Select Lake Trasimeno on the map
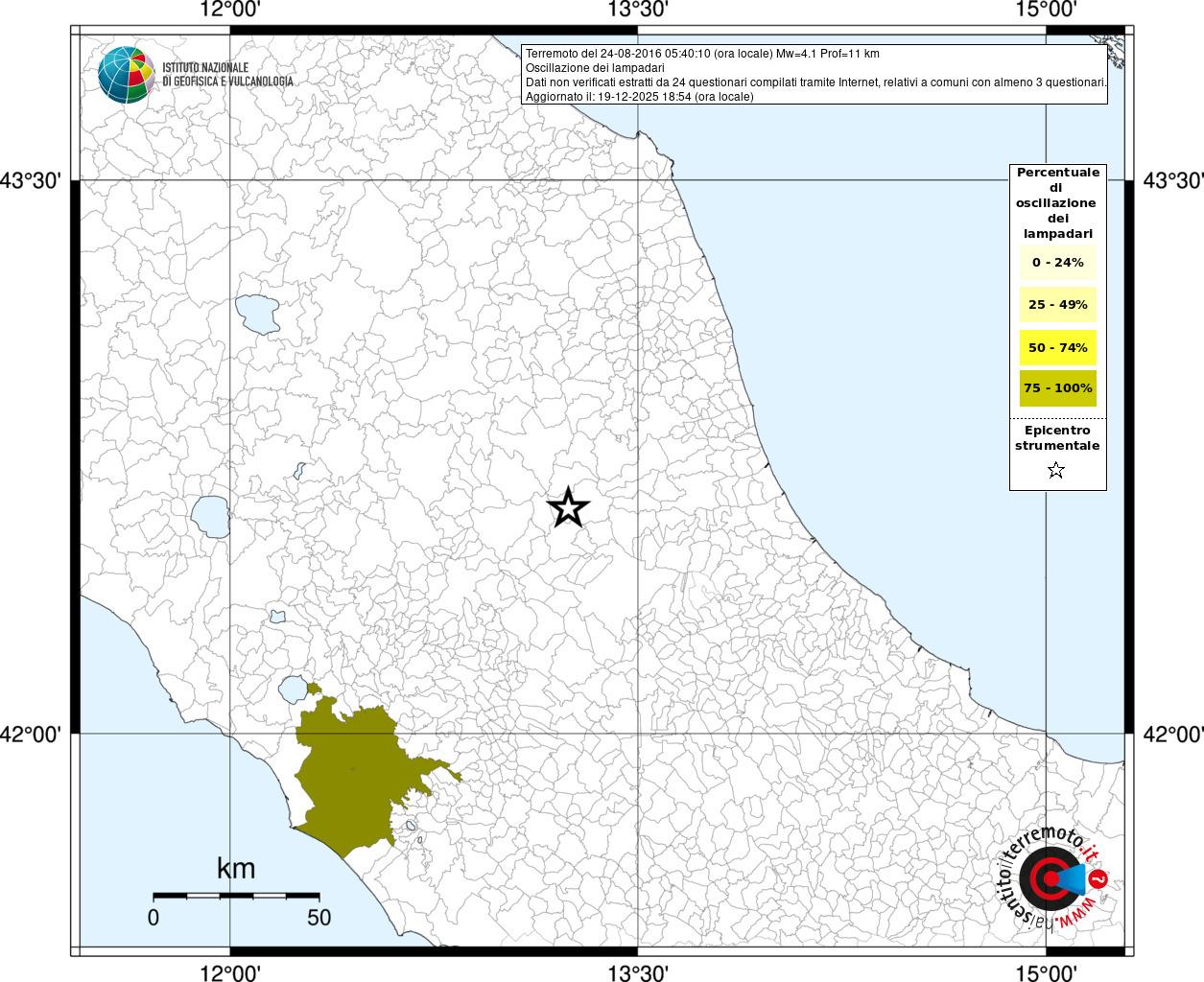Image resolution: width=1204 pixels, height=982 pixels. click(x=257, y=314)
